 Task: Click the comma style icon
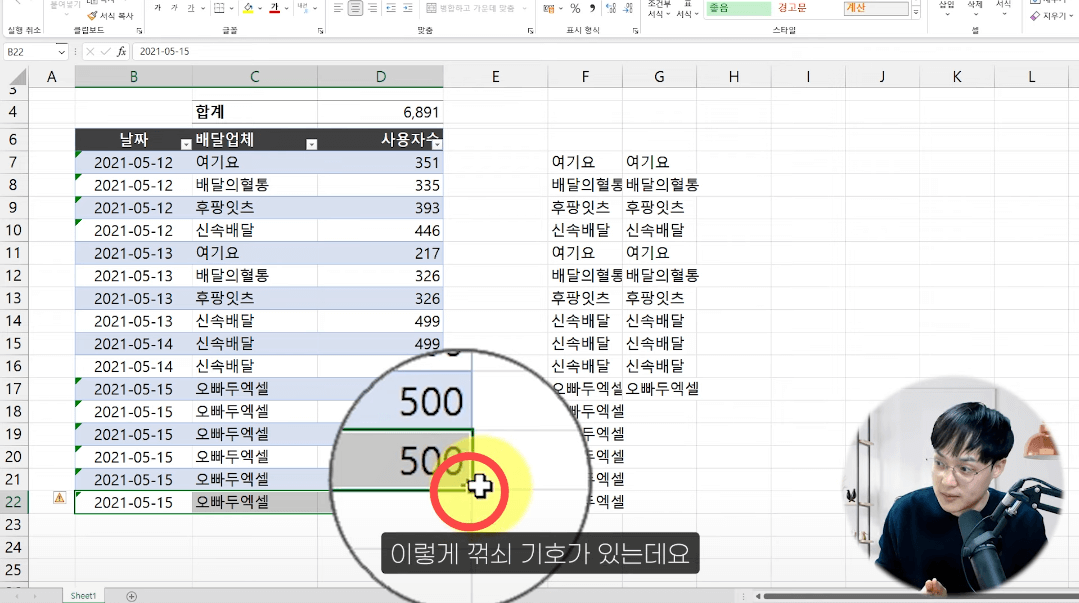tap(592, 8)
